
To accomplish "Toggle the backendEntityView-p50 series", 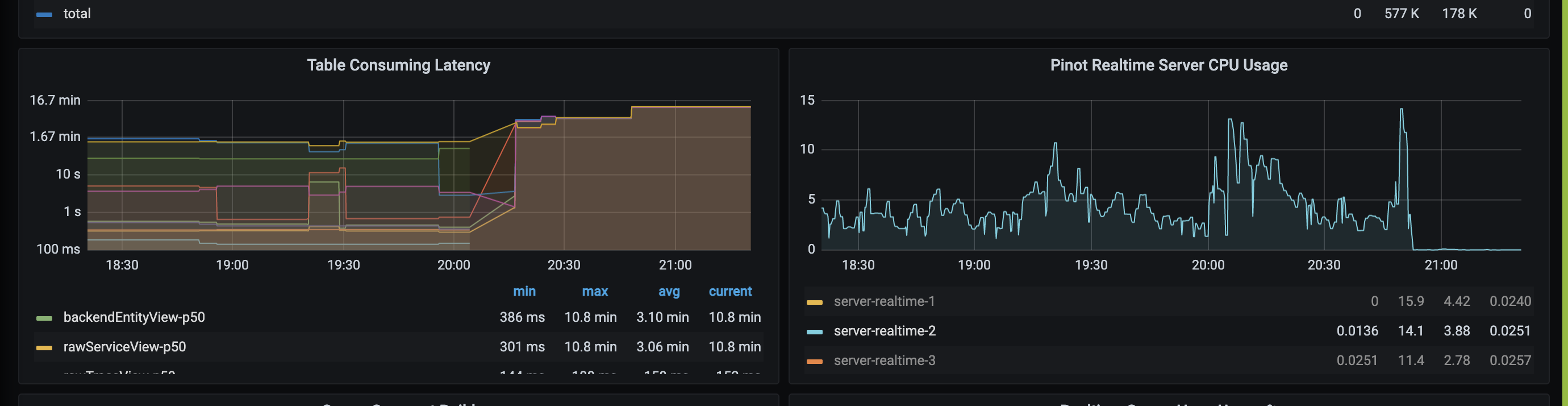I will [x=134, y=317].
